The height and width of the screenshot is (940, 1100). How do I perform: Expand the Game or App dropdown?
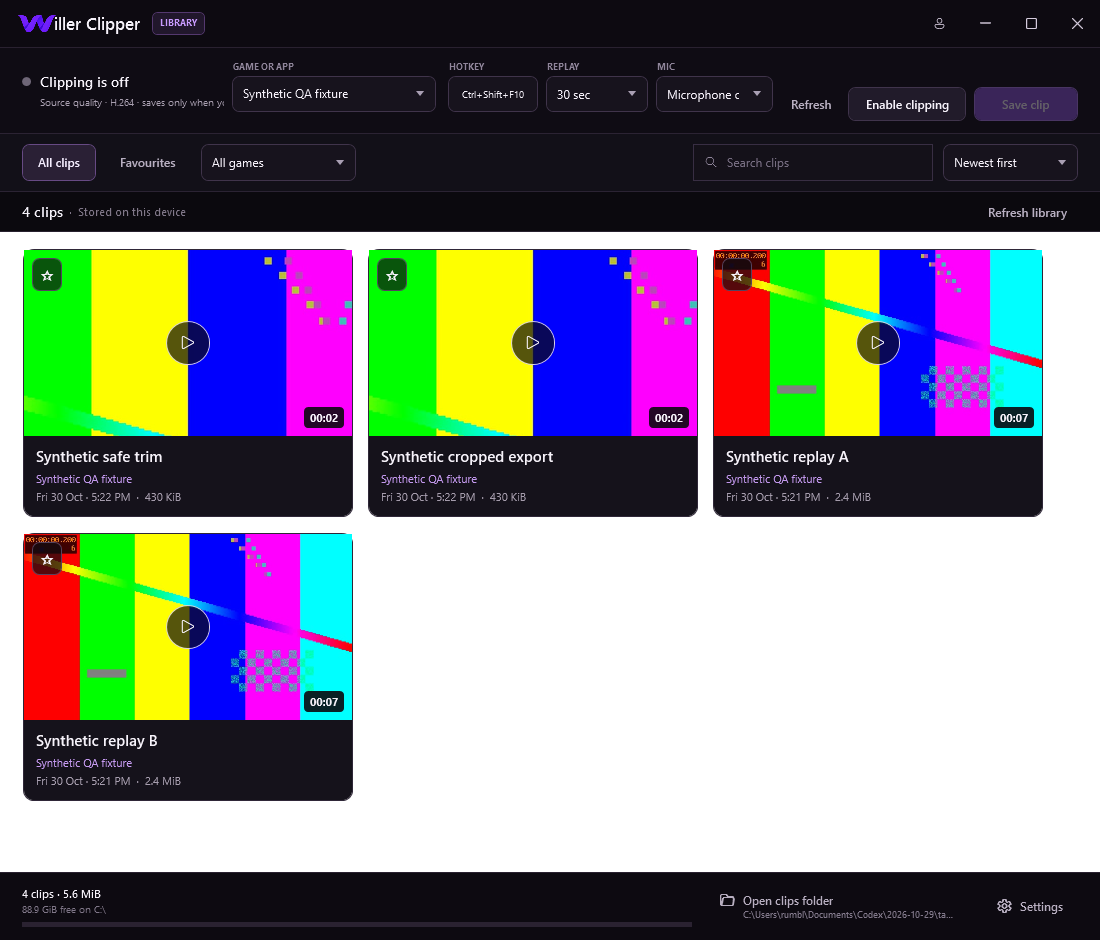[334, 94]
